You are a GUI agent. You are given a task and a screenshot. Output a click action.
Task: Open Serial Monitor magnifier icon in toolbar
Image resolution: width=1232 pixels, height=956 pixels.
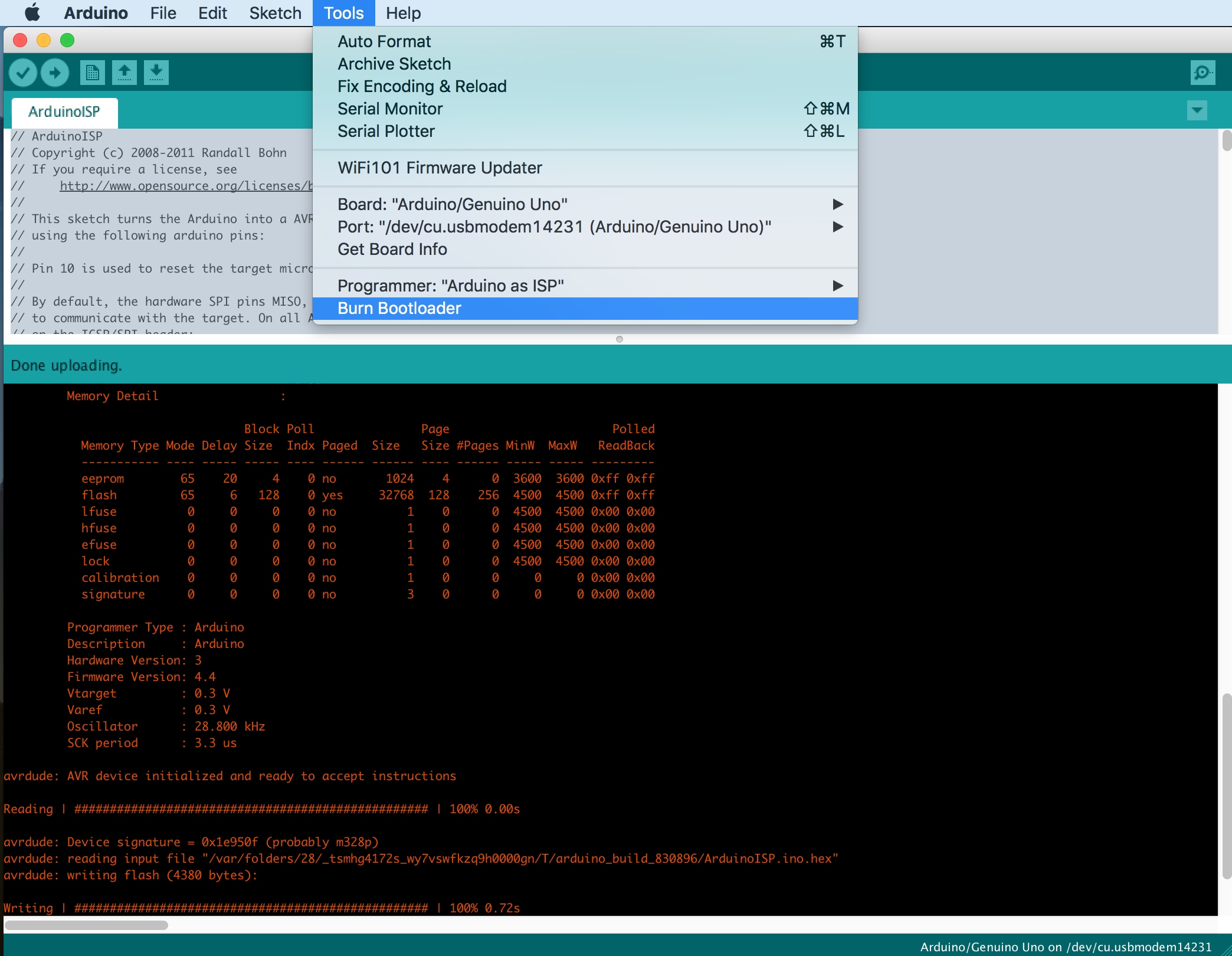[x=1202, y=73]
